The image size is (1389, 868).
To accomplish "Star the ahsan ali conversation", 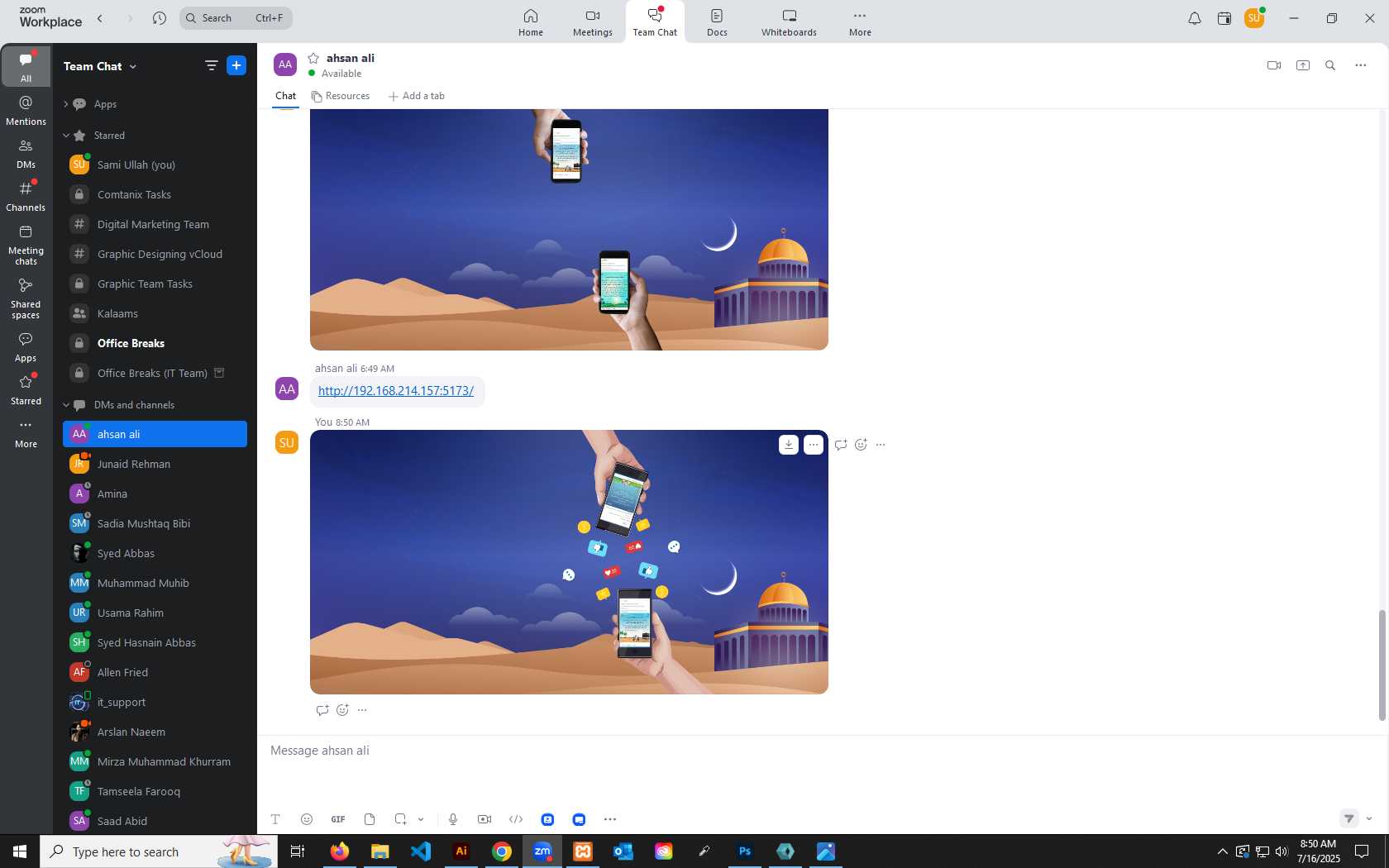I will pos(313,58).
